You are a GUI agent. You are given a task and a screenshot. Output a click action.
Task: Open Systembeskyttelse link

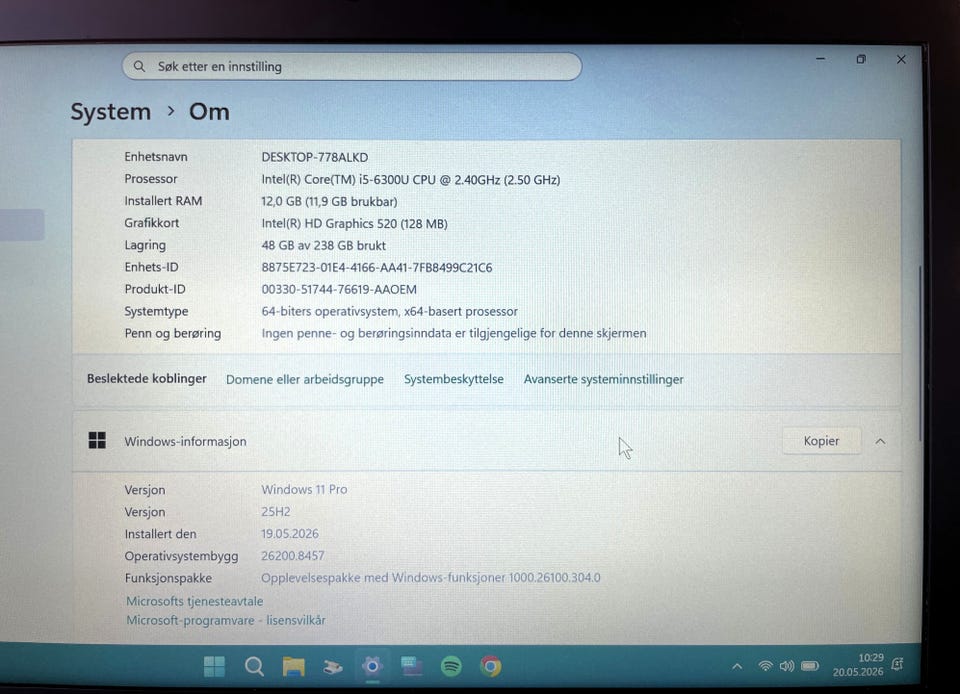pyautogui.click(x=454, y=379)
